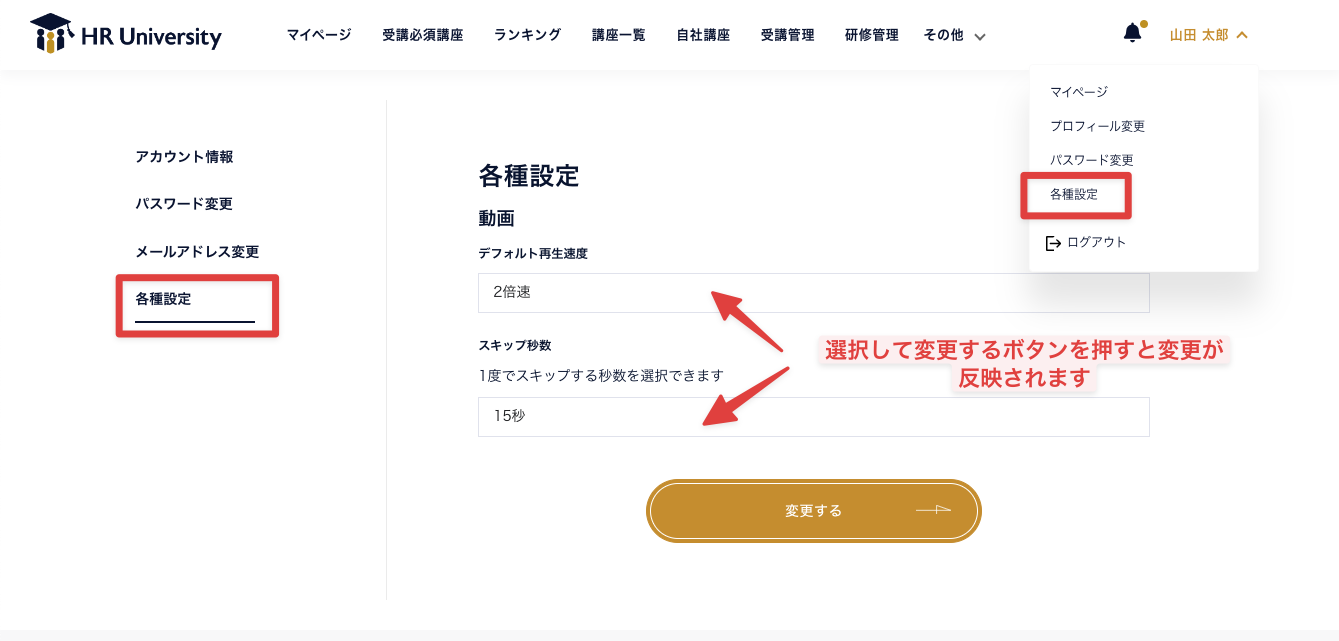Select アカウント情報 in sidebar

184,157
